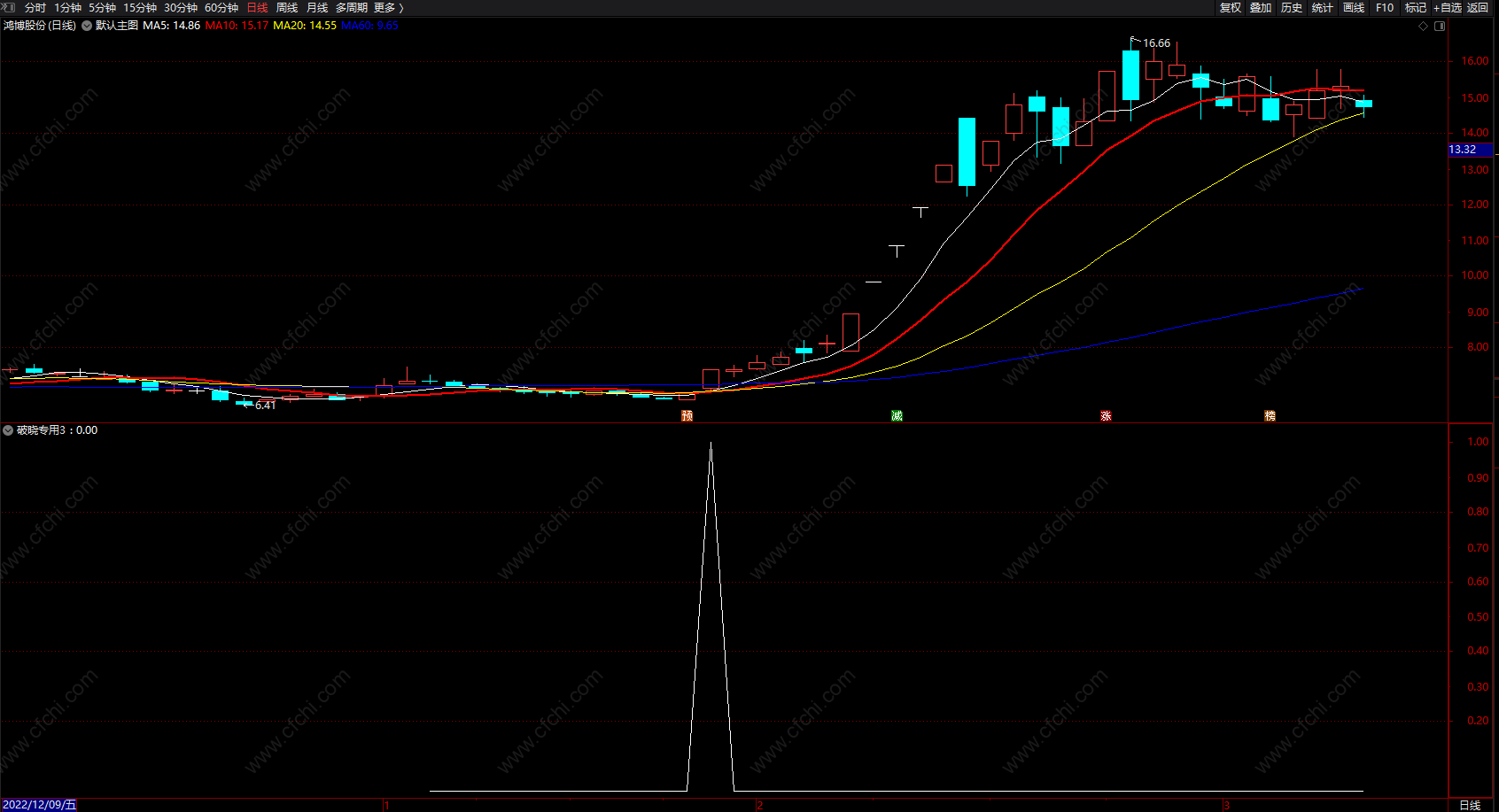
Task: Click the 8.00 price axis label
Action: 1477,347
